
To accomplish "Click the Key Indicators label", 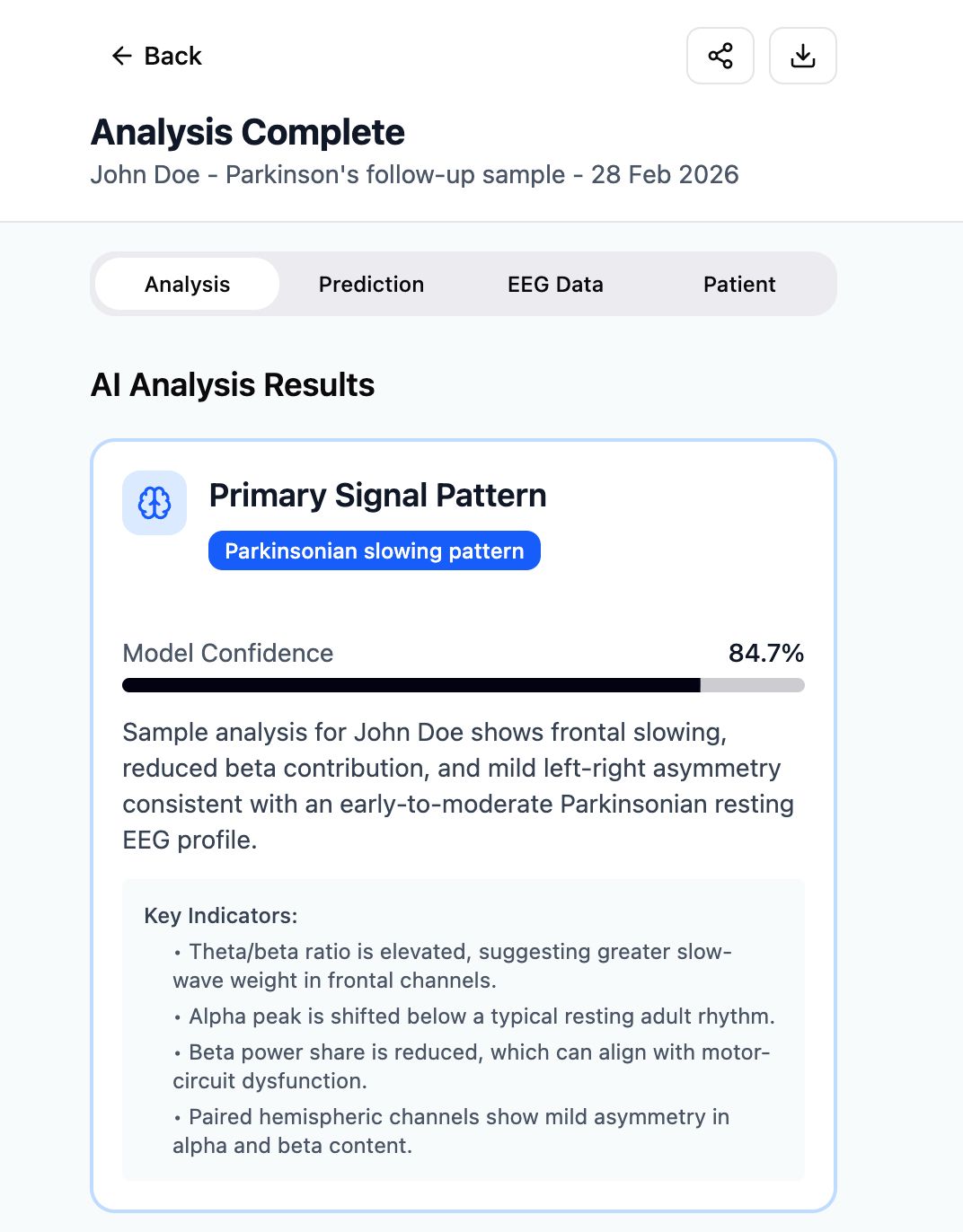I will [220, 916].
